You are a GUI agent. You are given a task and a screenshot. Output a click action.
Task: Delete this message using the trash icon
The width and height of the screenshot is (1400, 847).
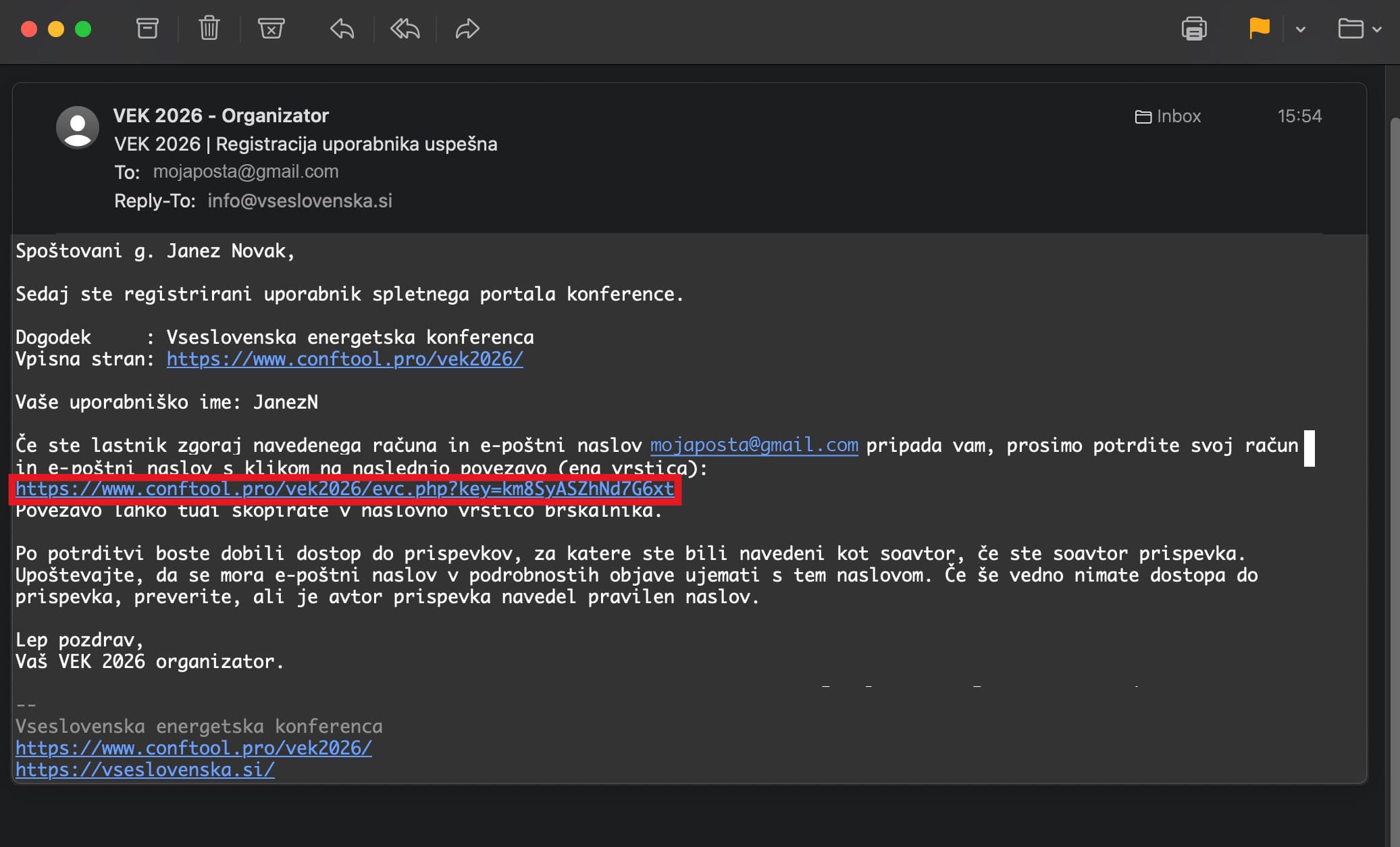(209, 28)
